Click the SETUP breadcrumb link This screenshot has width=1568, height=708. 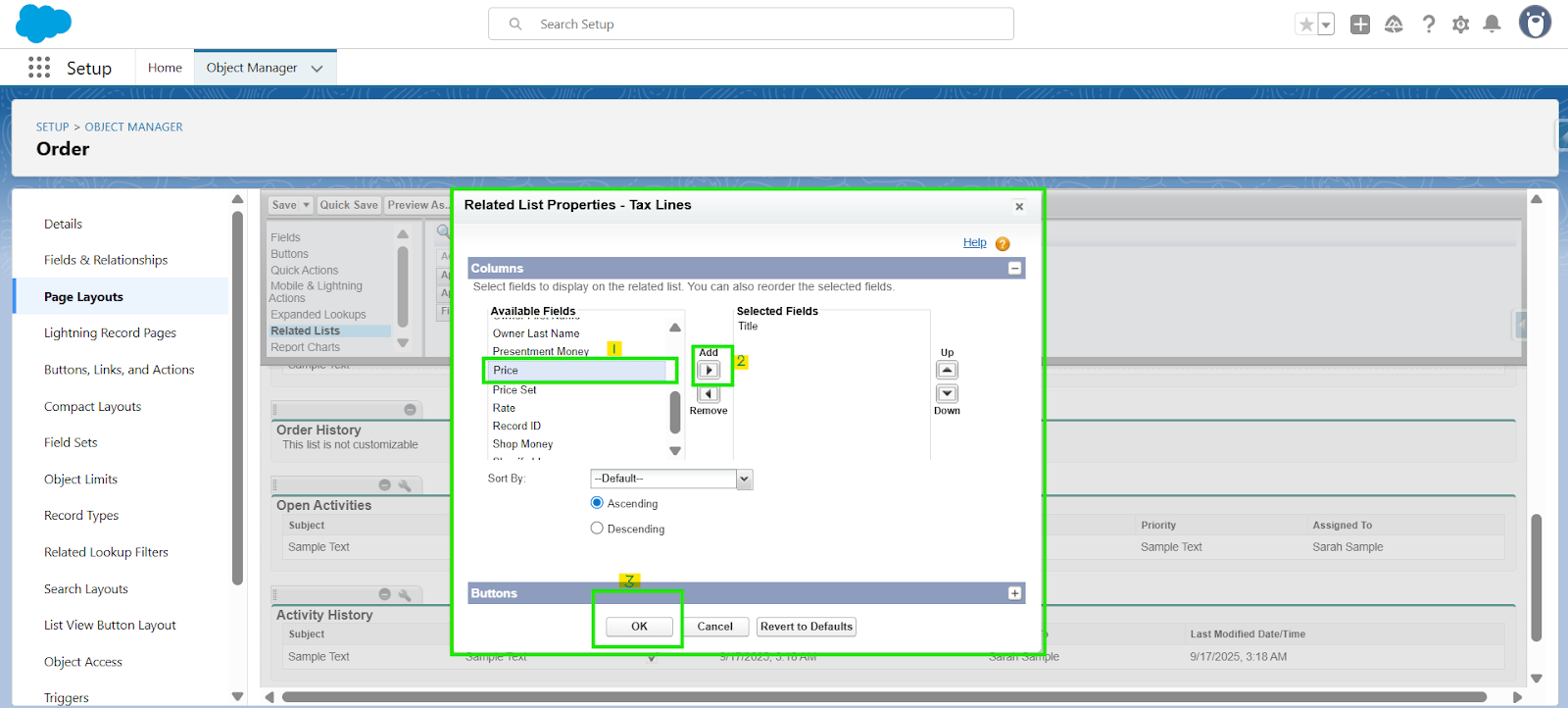pos(53,127)
